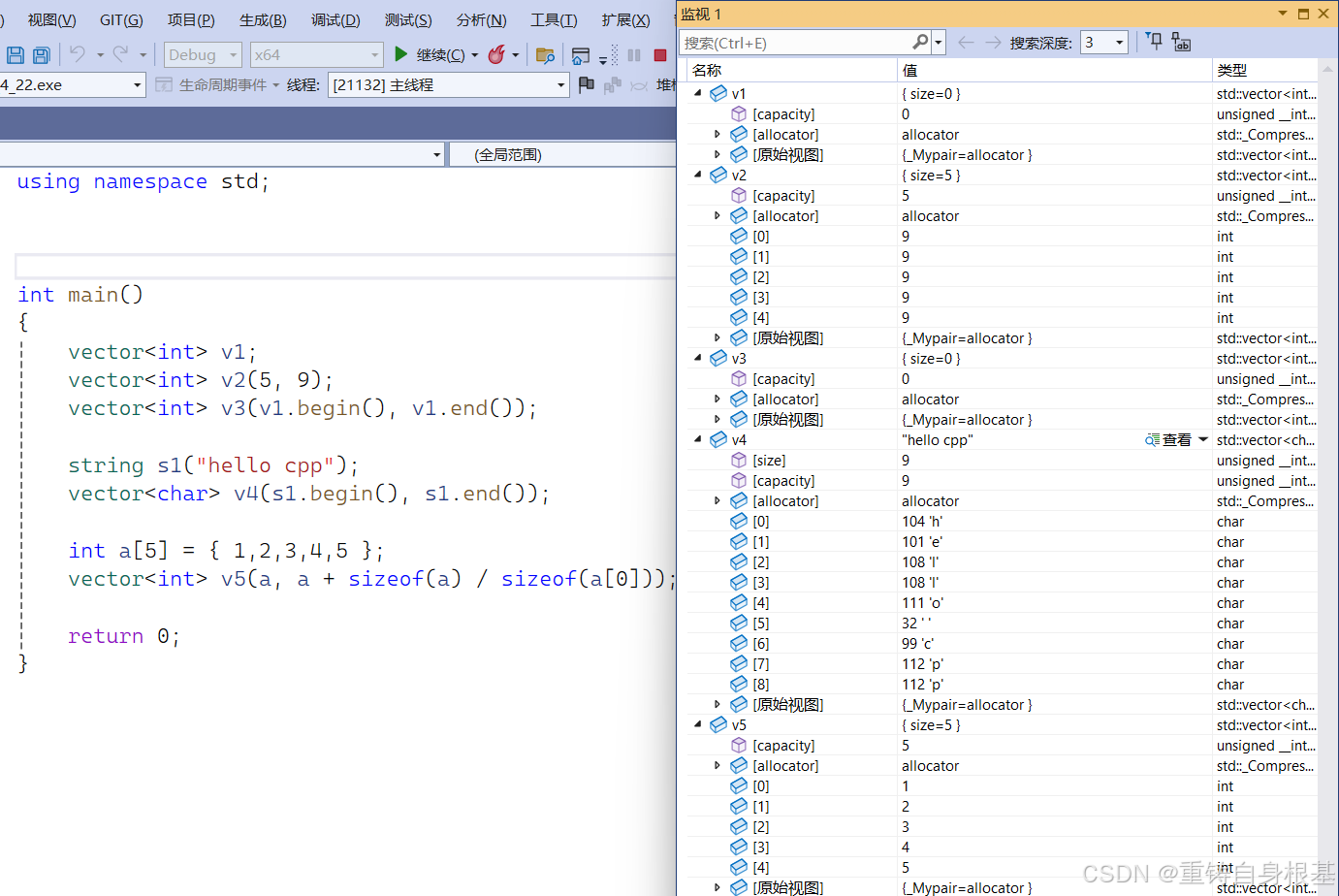Open the 测试(S) menu

point(408,20)
